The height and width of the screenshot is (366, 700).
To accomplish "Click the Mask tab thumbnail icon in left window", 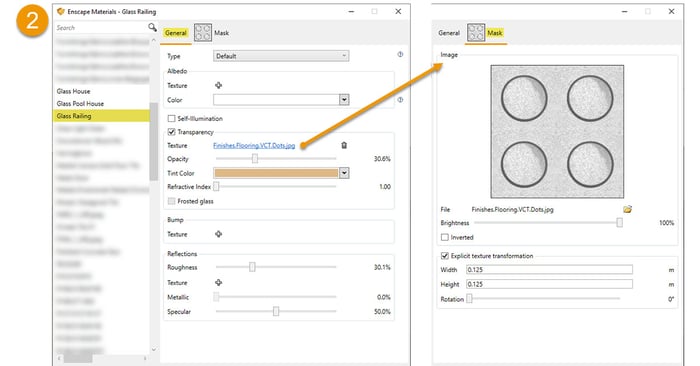I will (203, 33).
